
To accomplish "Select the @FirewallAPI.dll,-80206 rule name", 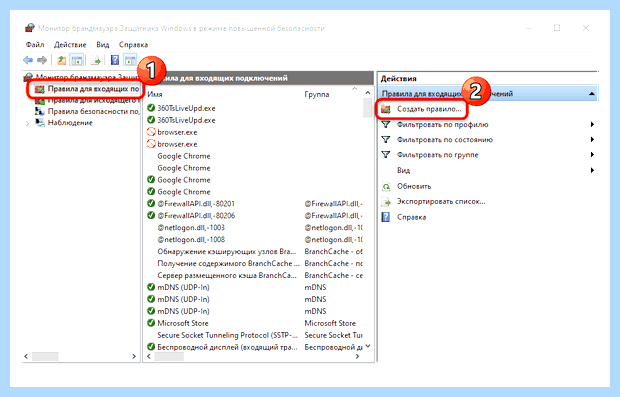I will (x=196, y=216).
